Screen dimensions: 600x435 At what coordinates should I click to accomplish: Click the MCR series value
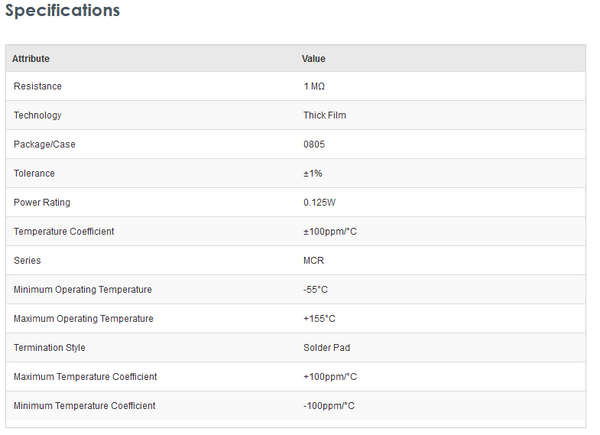point(313,261)
